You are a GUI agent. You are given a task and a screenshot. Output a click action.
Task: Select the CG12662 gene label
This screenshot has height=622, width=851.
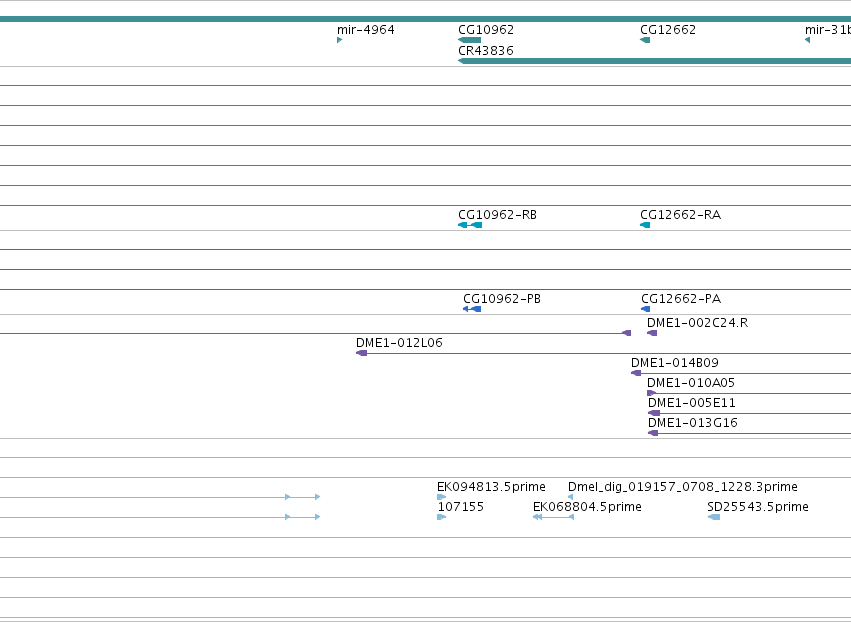[668, 30]
